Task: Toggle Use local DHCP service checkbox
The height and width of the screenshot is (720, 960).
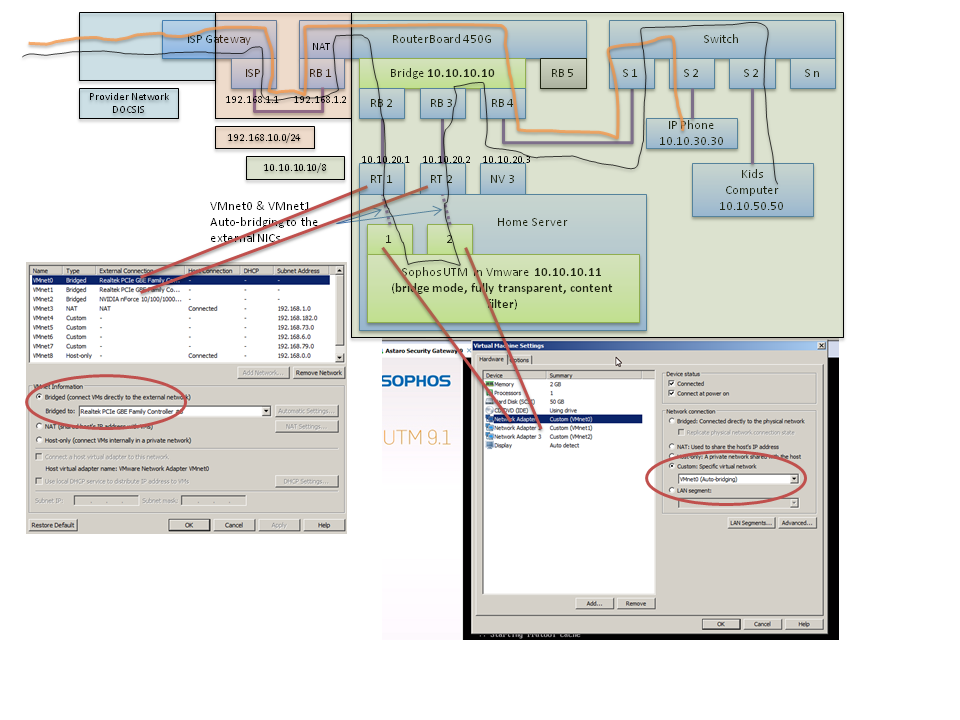Action: pyautogui.click(x=39, y=481)
